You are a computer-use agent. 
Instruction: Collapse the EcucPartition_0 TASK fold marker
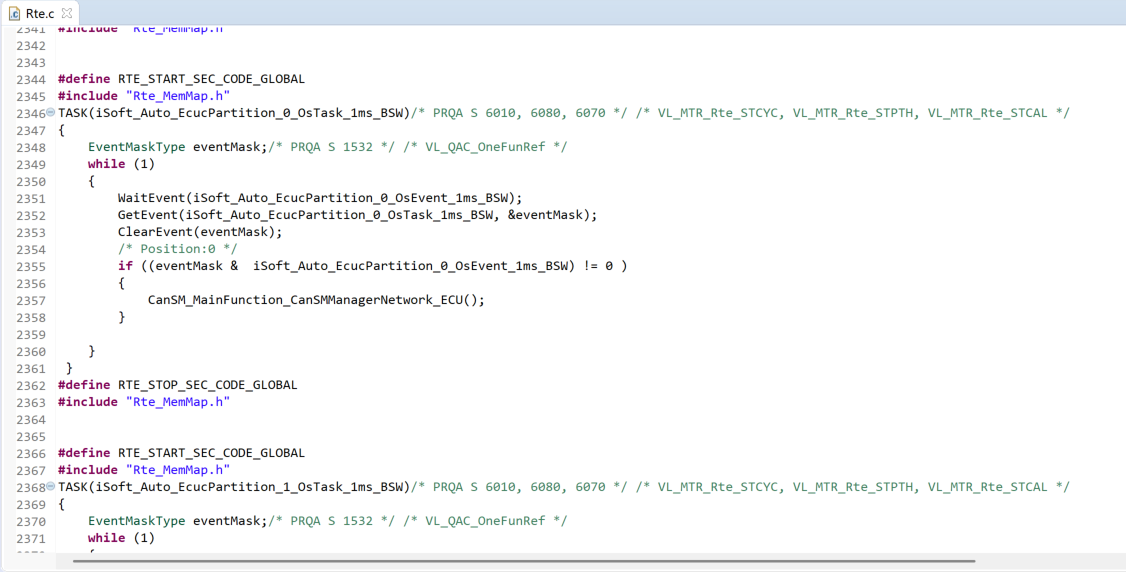(x=51, y=113)
